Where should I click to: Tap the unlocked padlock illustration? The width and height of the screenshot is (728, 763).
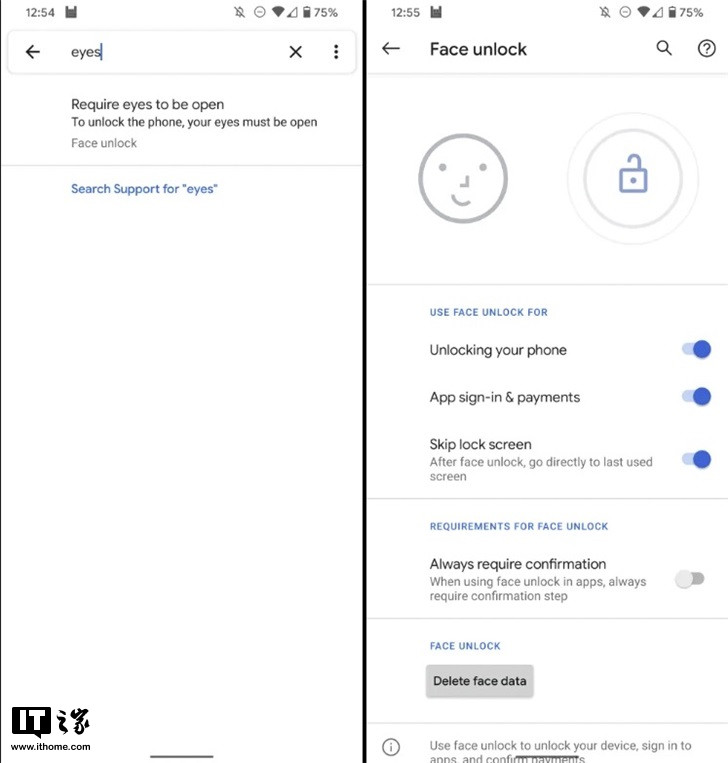coord(633,179)
